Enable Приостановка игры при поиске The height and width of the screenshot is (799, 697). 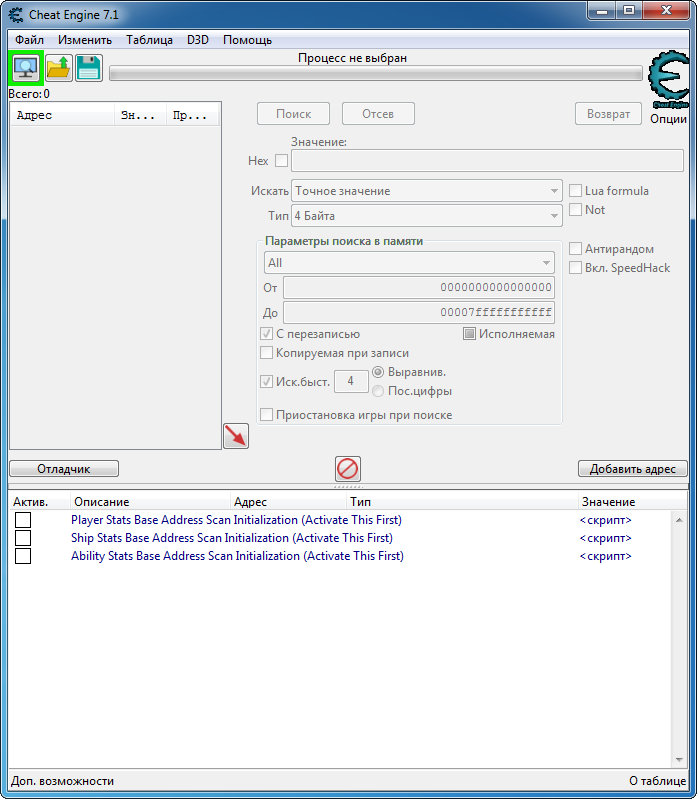(266, 415)
